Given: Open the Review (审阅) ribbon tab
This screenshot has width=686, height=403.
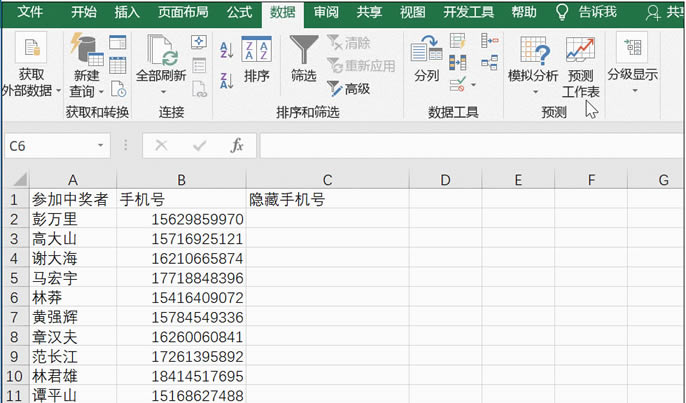Looking at the screenshot, I should tap(325, 12).
